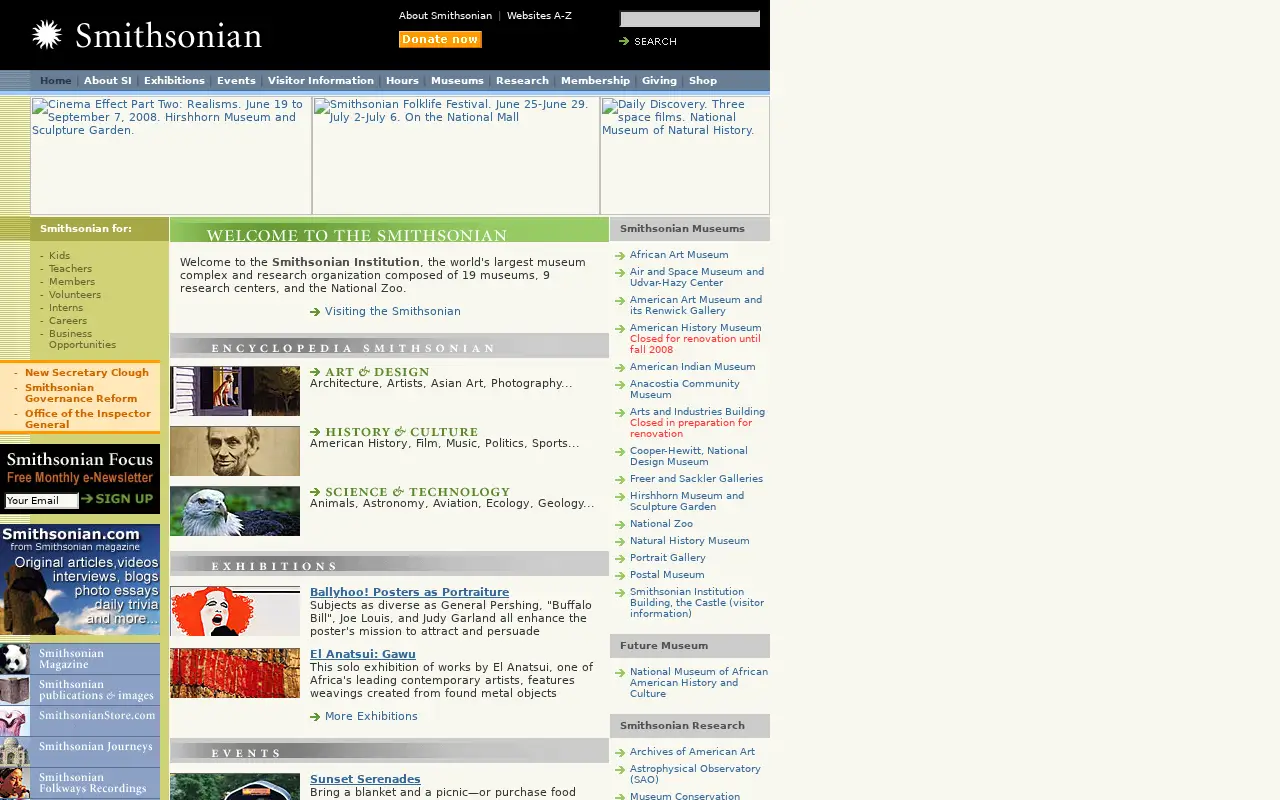Click the Smithsonian sunburst logo
Image resolution: width=1280 pixels, height=800 pixels.
(47, 35)
